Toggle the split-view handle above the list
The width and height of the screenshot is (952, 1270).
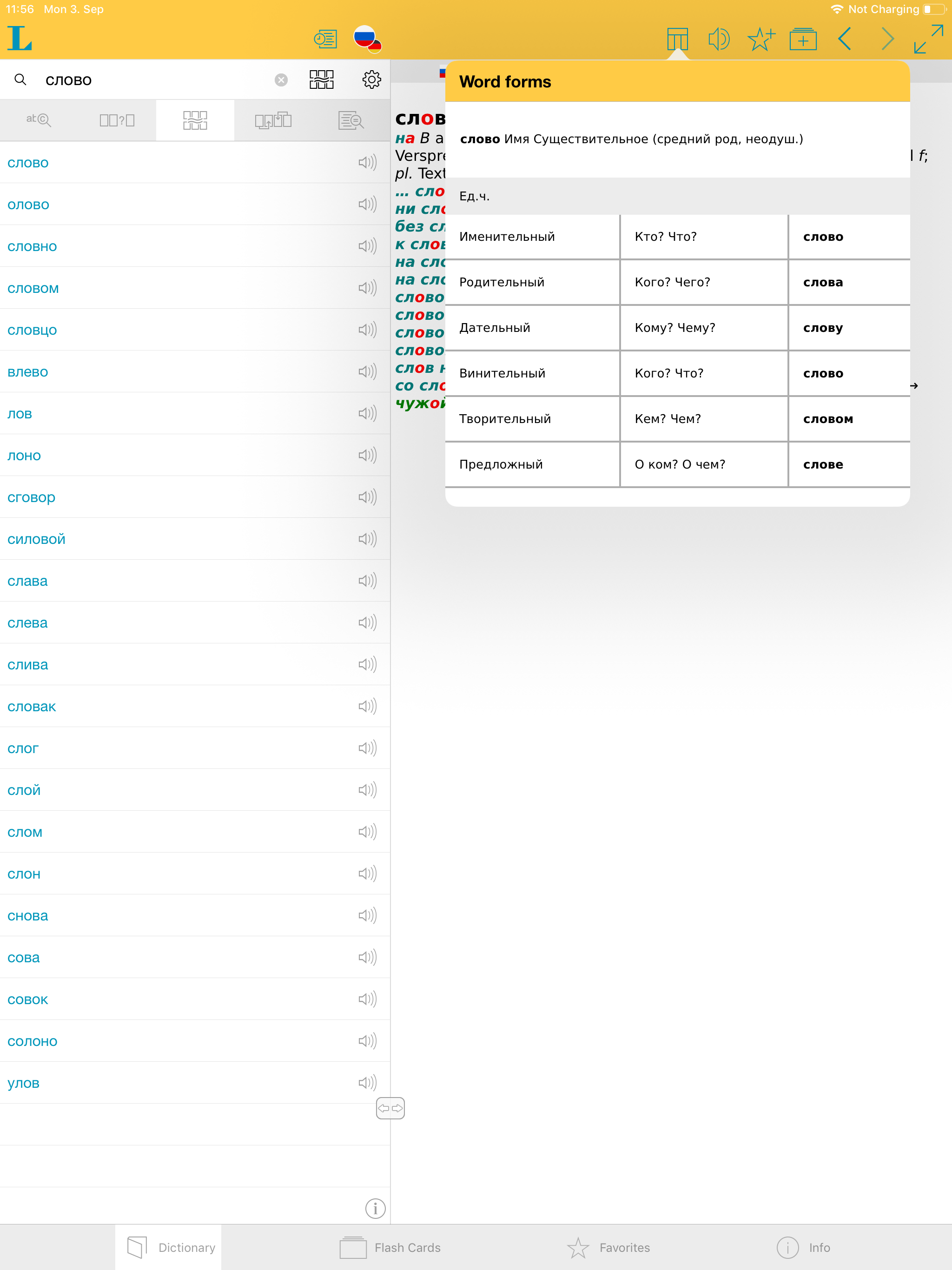[390, 1108]
